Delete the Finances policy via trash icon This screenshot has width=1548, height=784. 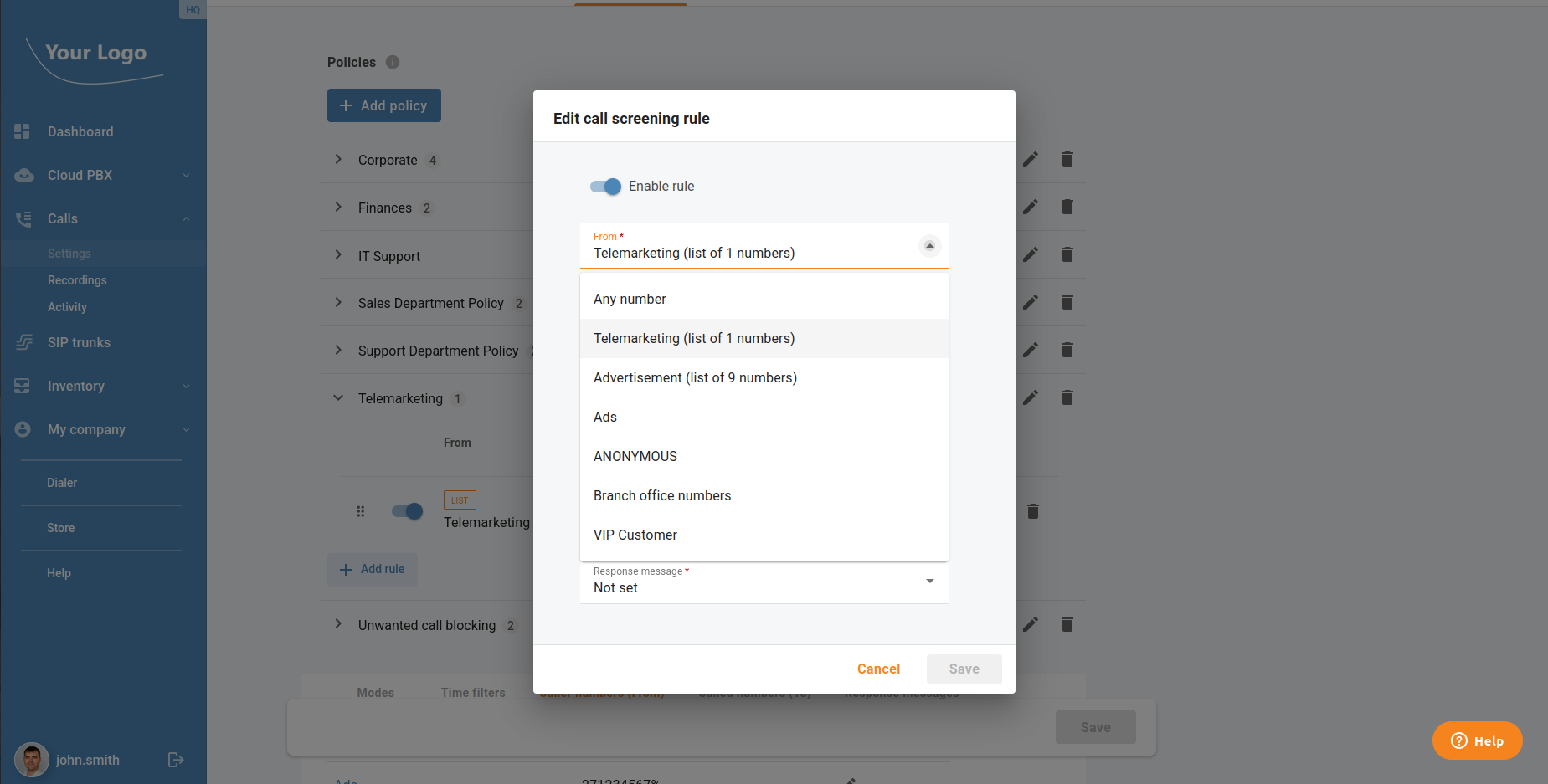1067,207
